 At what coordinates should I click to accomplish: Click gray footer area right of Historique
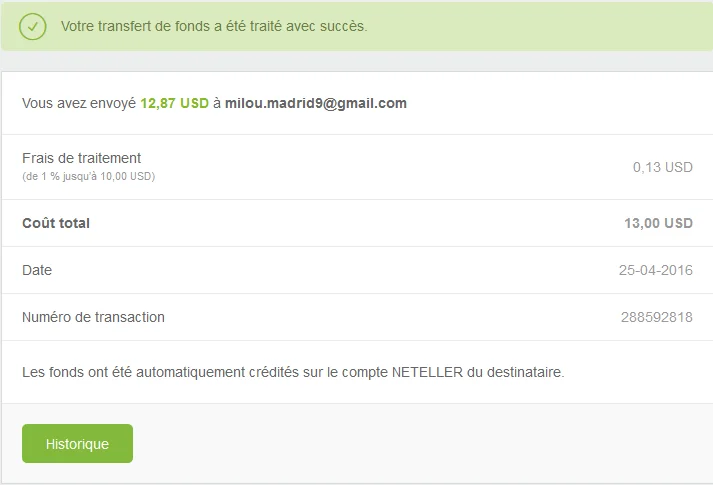click(420, 443)
